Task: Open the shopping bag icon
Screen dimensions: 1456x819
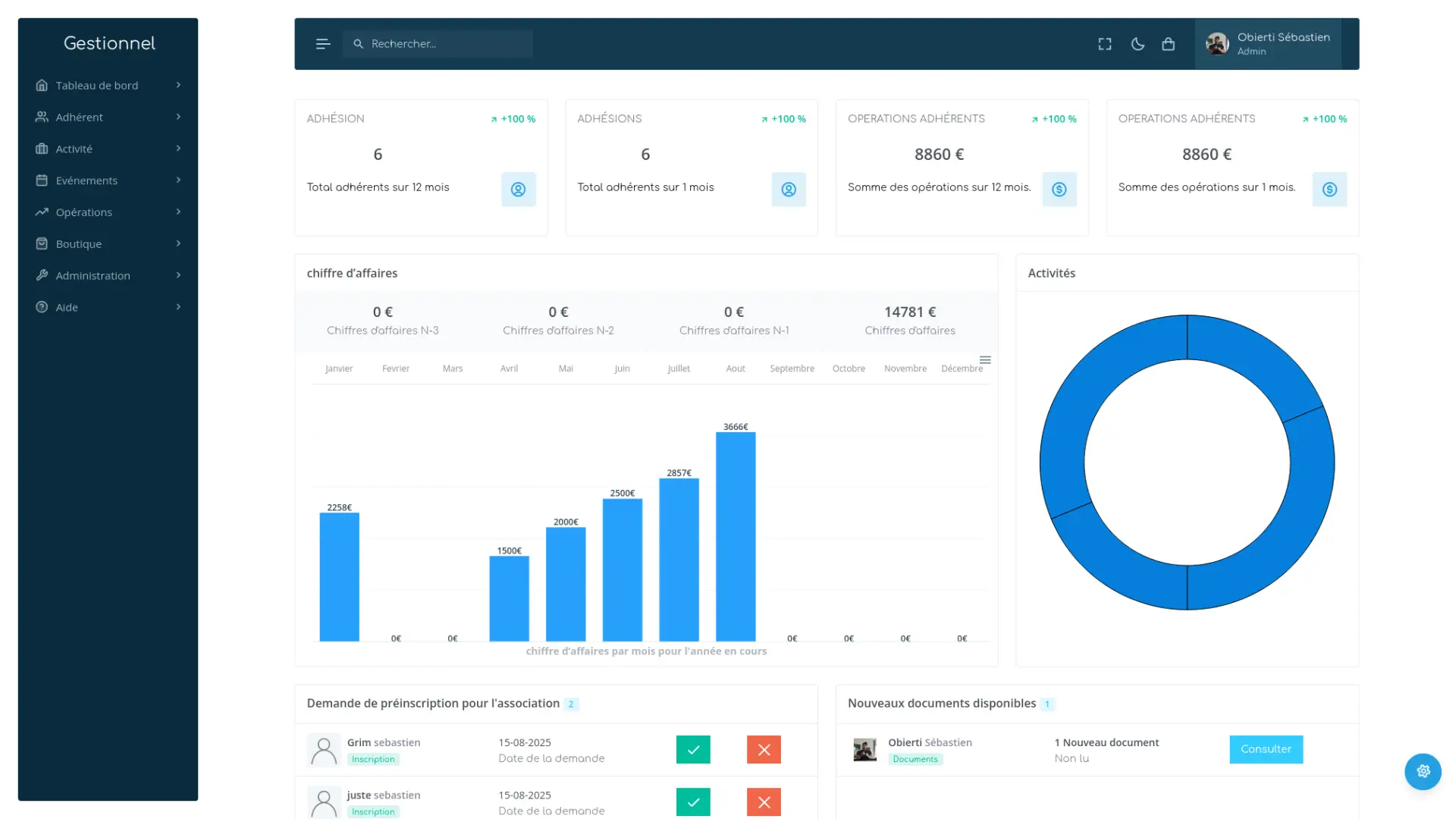Action: tap(1169, 44)
